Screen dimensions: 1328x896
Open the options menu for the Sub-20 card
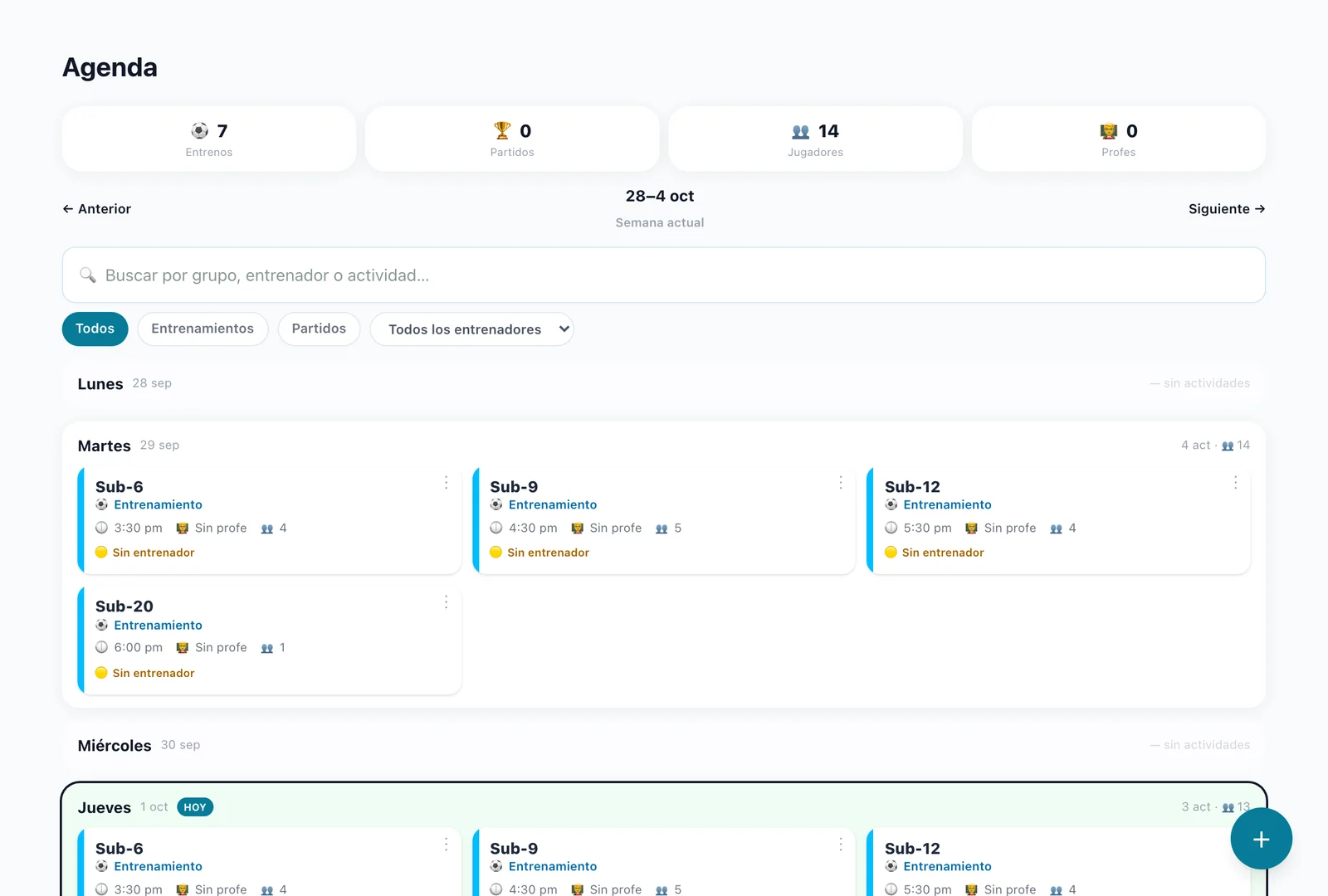pos(446,602)
